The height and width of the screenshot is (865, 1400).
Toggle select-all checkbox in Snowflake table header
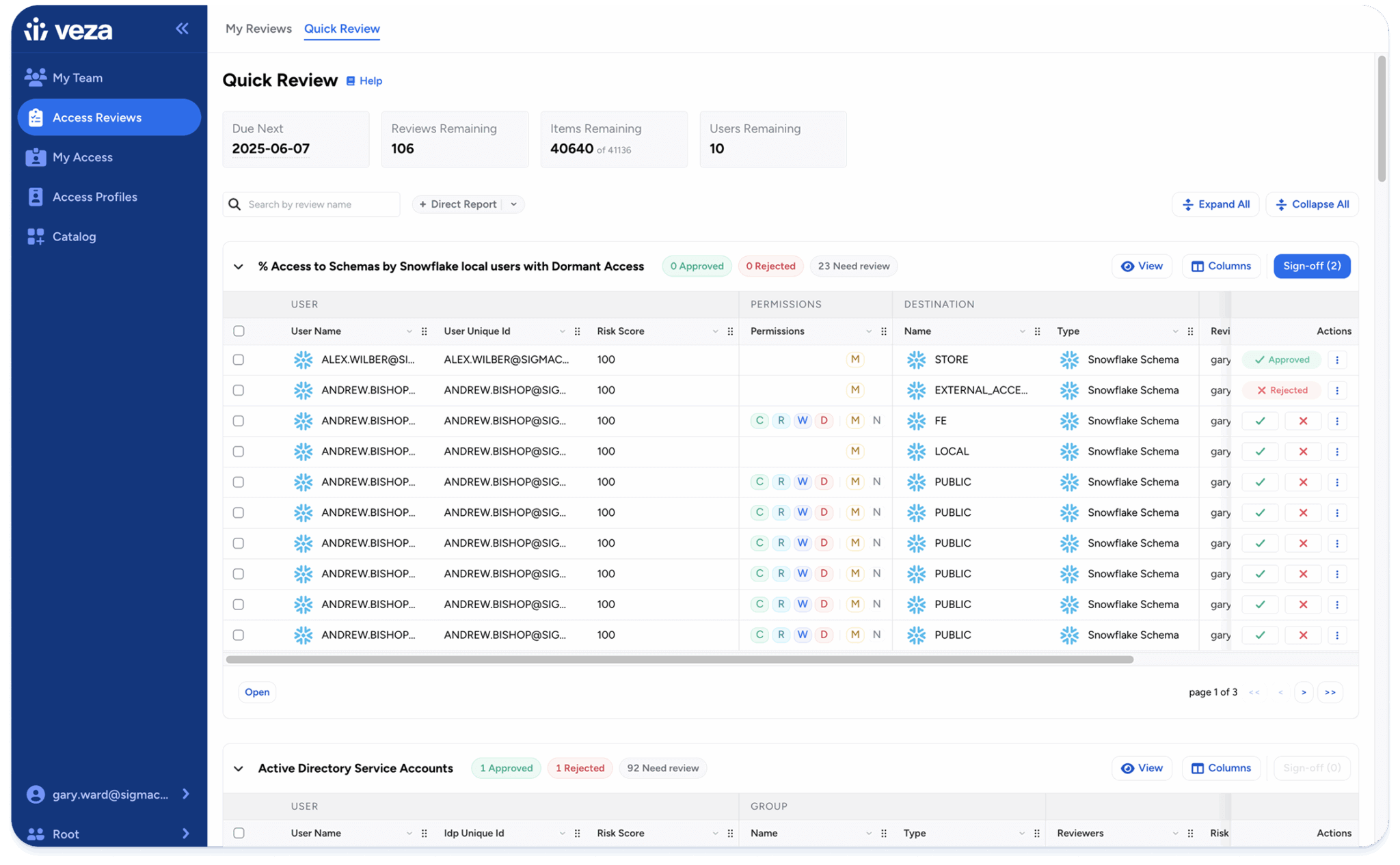coord(239,331)
